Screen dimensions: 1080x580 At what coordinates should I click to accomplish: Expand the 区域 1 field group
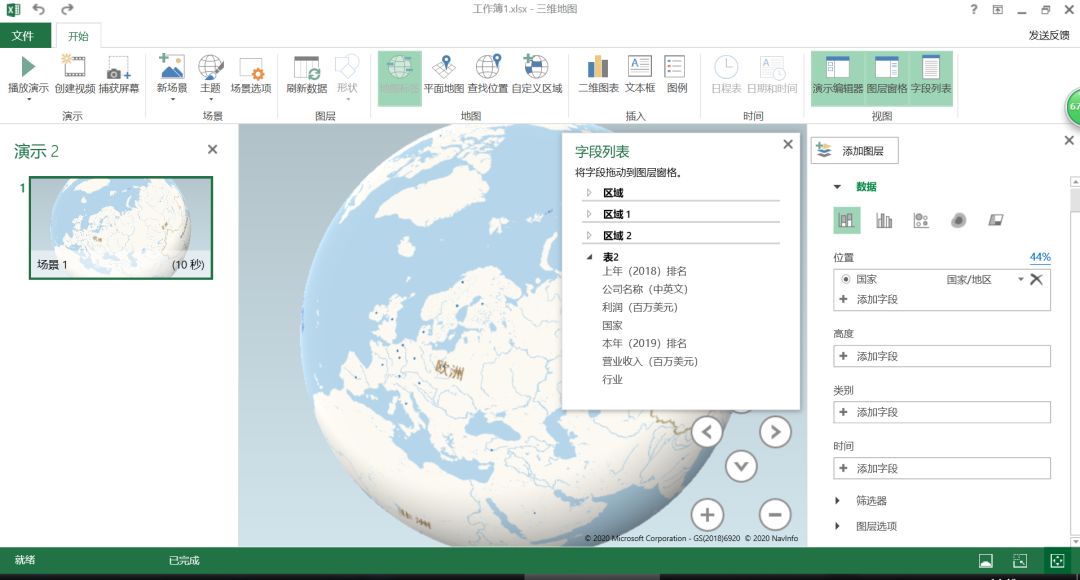click(x=589, y=214)
